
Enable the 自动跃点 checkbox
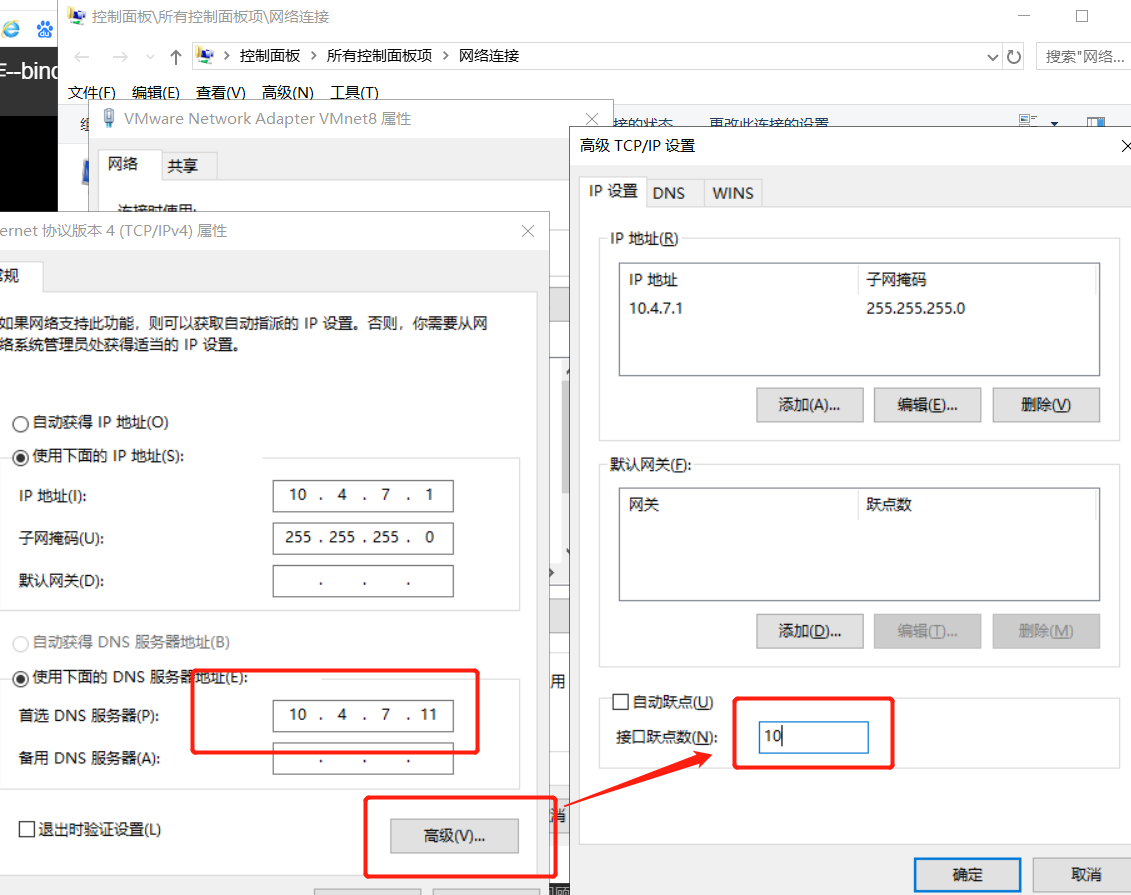[x=620, y=702]
